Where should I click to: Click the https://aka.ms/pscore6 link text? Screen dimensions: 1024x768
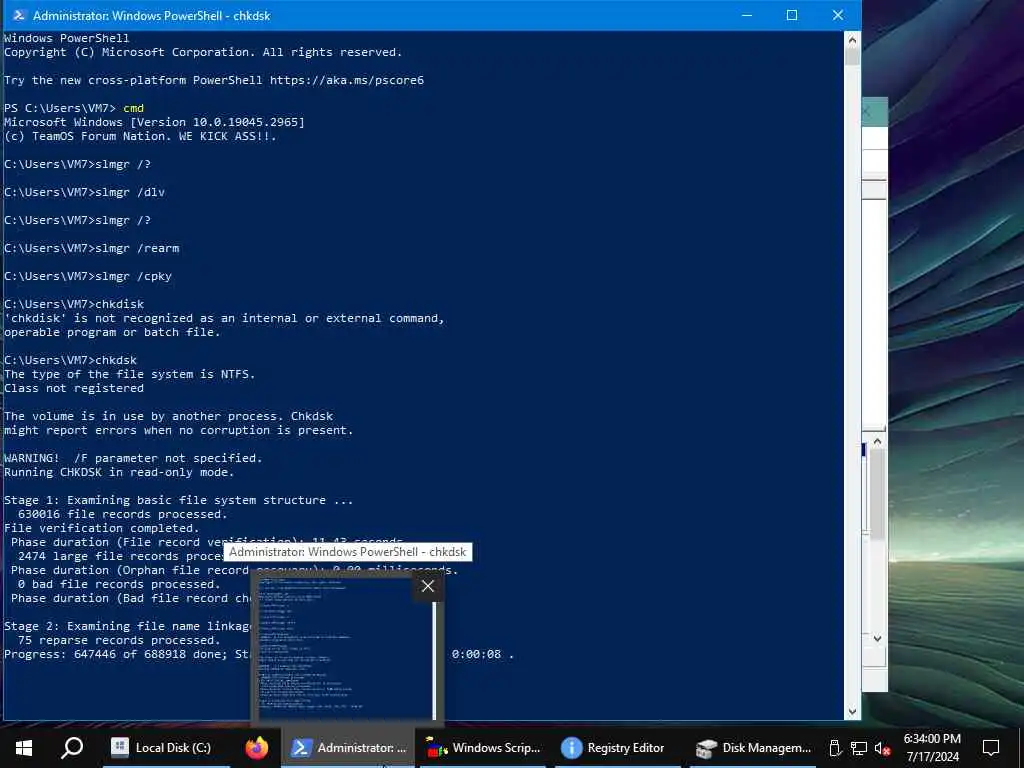[x=347, y=80]
